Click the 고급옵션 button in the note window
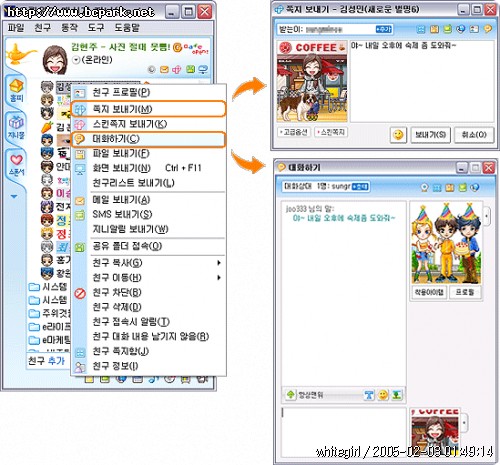Viewport: 500px width, 465px height. click(294, 132)
